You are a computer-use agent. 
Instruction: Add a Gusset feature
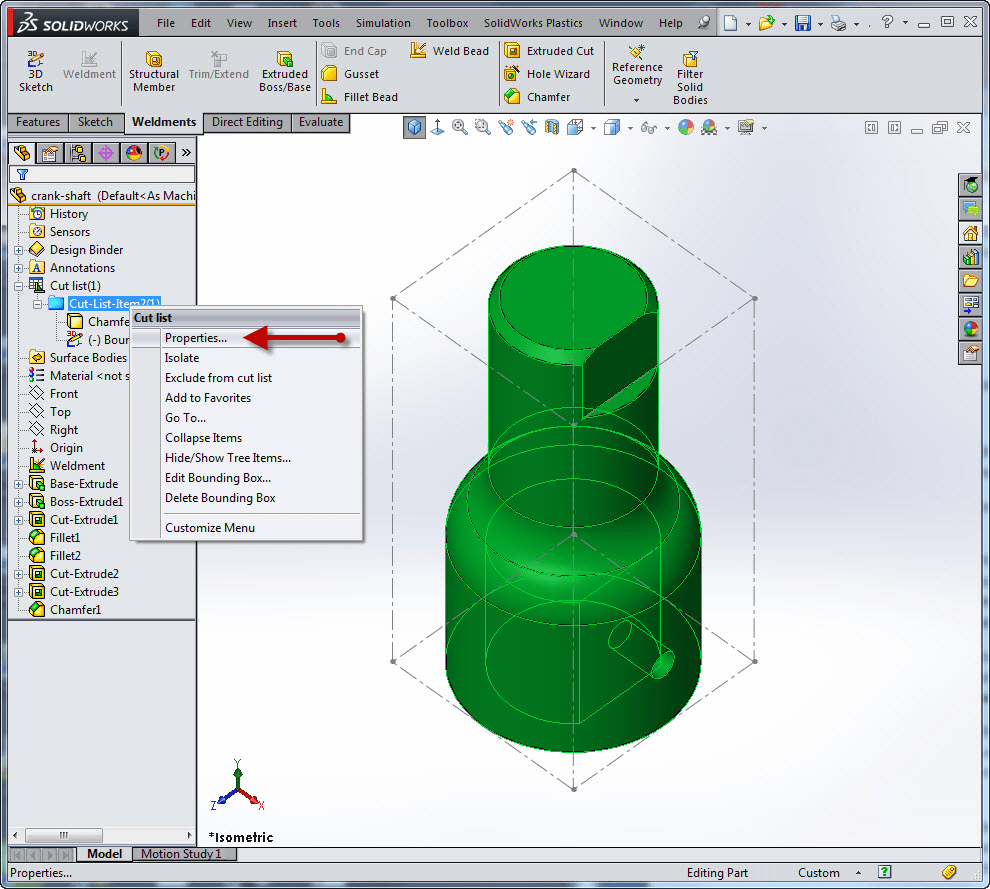pyautogui.click(x=350, y=74)
